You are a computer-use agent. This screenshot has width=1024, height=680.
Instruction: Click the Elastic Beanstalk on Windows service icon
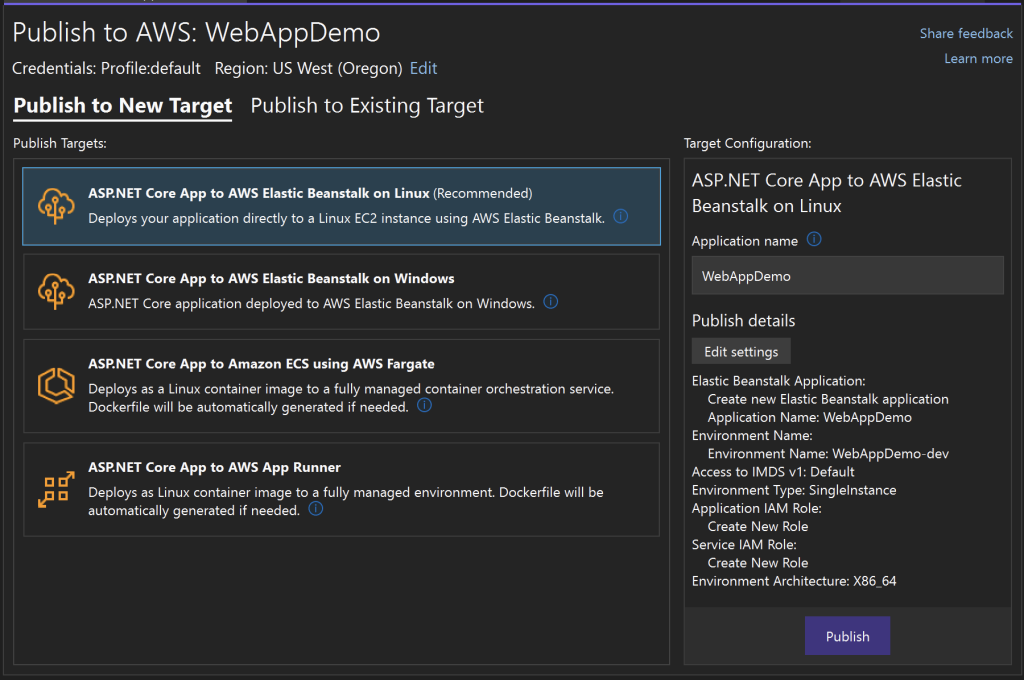pos(56,289)
